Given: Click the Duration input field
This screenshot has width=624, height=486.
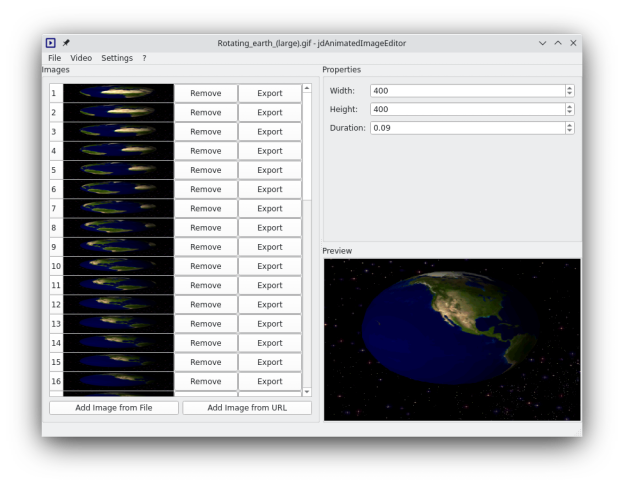Looking at the screenshot, I should (468, 128).
